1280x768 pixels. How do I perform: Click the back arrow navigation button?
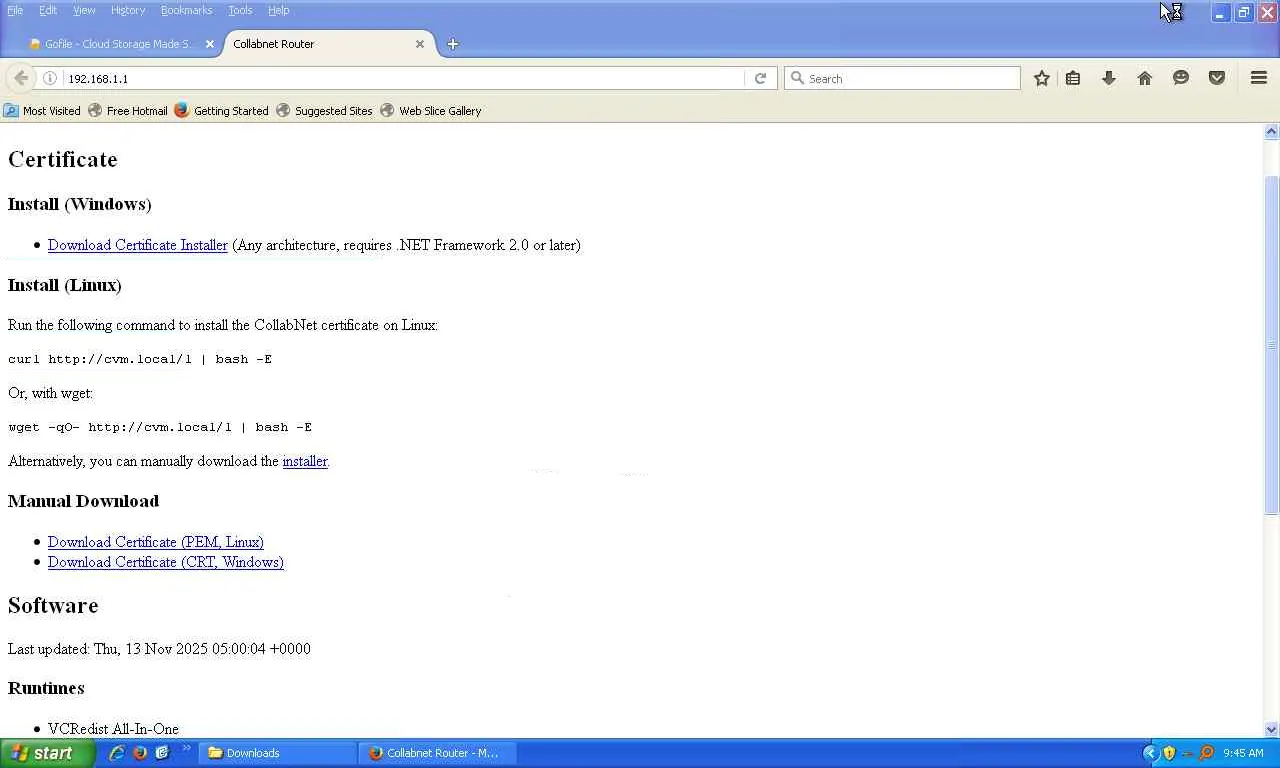(21, 78)
